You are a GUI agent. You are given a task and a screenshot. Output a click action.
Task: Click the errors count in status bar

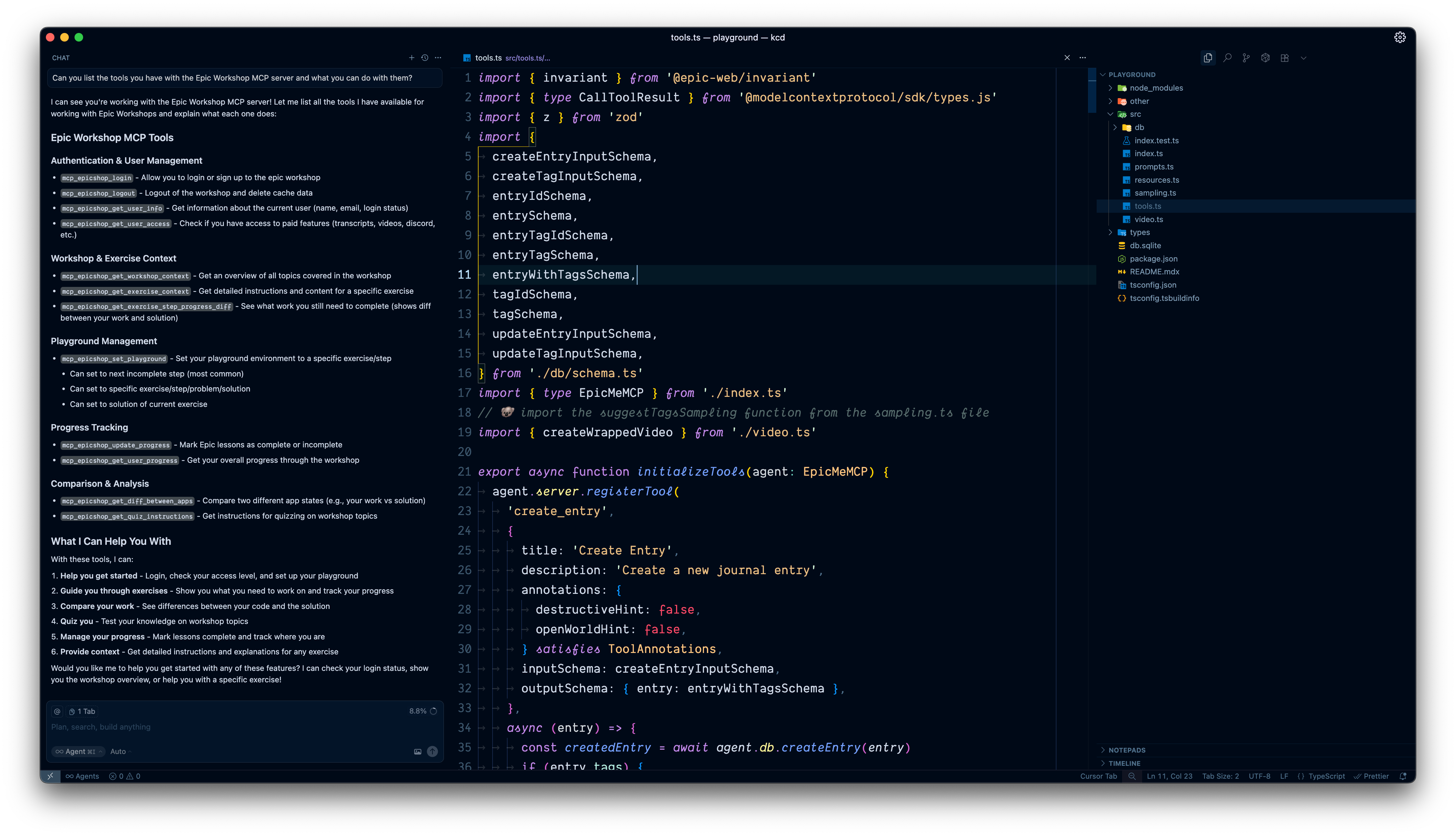[116, 776]
